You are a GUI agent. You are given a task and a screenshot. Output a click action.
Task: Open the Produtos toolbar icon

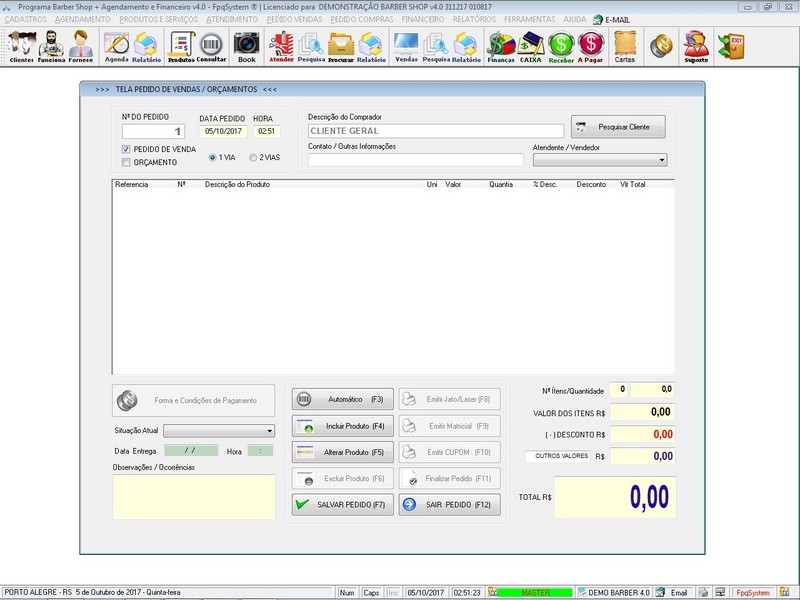181,46
